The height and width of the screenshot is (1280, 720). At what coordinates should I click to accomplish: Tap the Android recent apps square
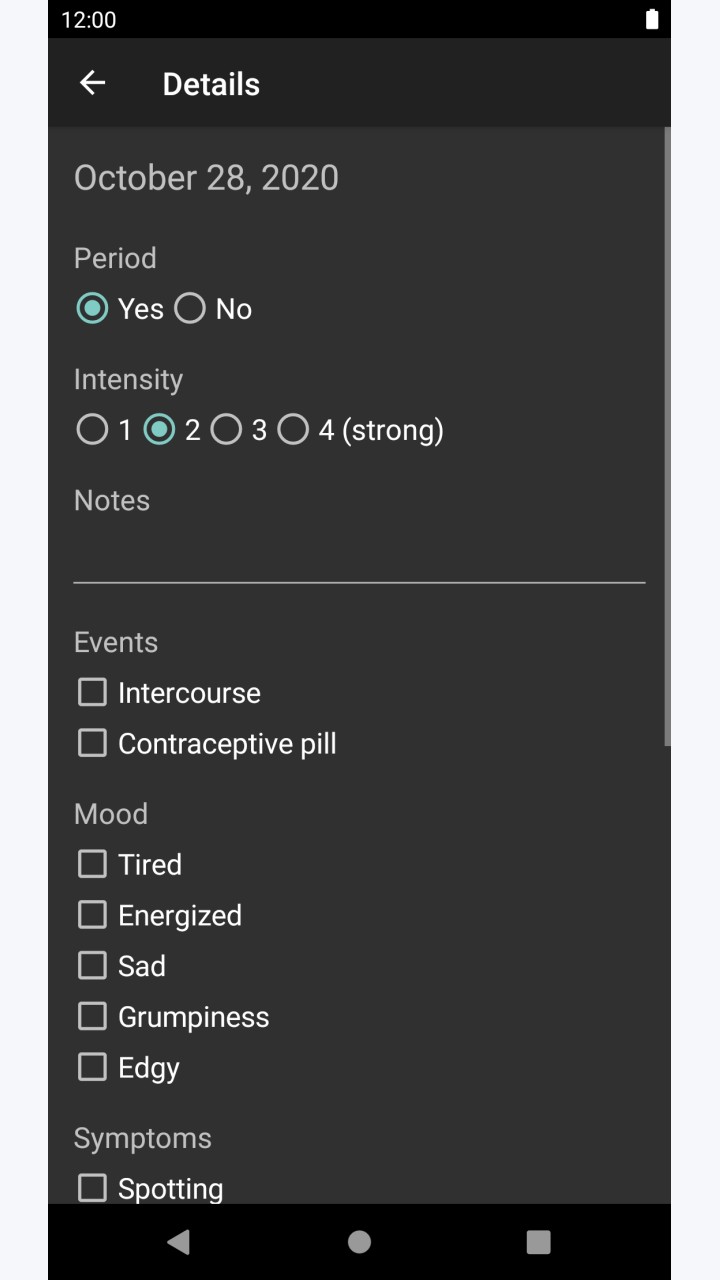point(539,1241)
